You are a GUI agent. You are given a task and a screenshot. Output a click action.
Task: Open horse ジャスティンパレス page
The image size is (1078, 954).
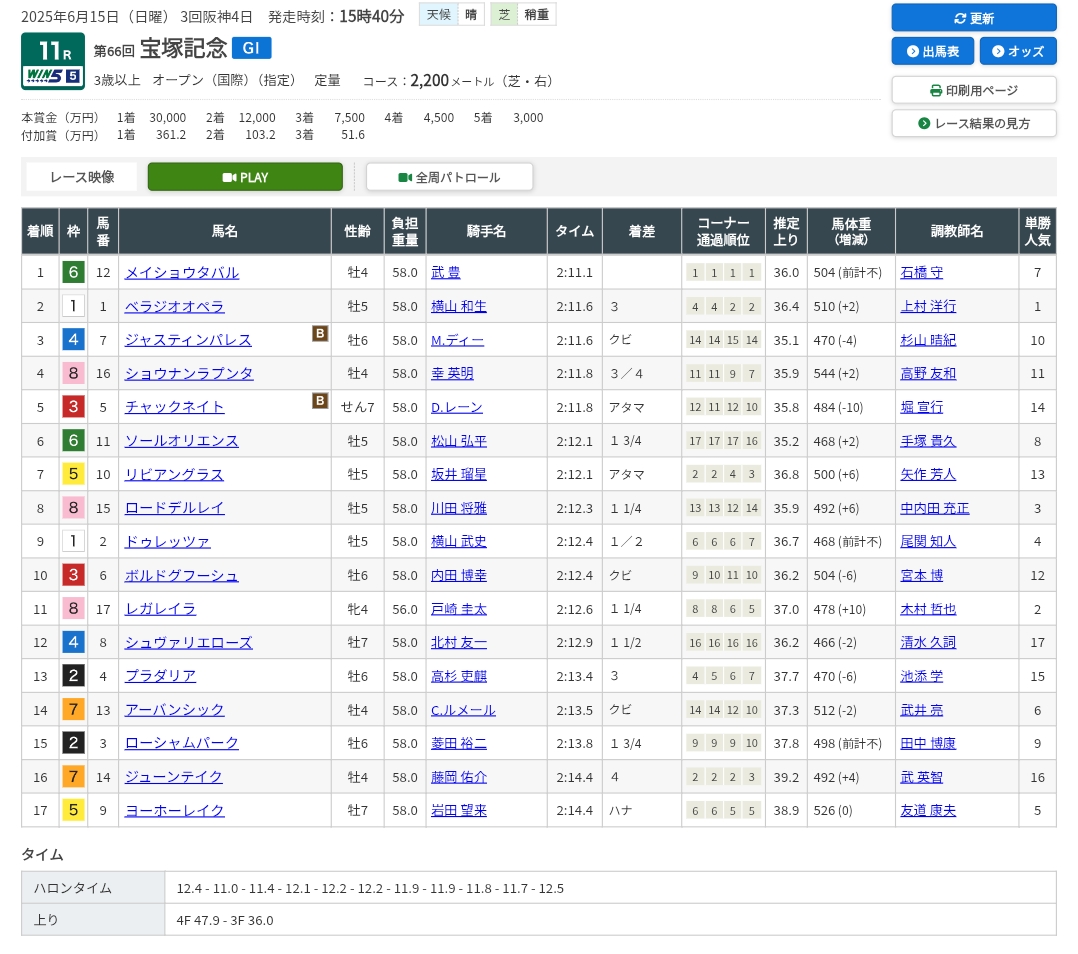(188, 340)
